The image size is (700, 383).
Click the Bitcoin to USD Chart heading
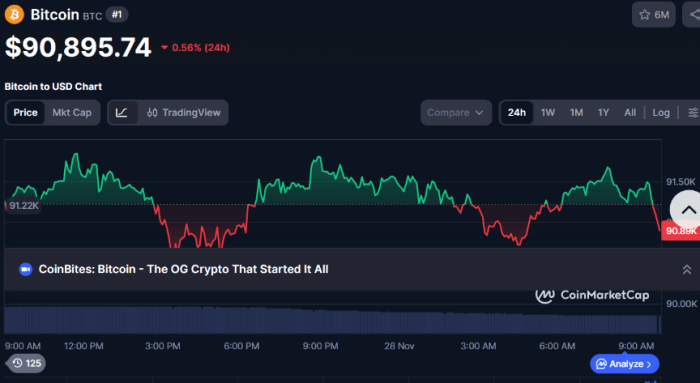pyautogui.click(x=53, y=87)
